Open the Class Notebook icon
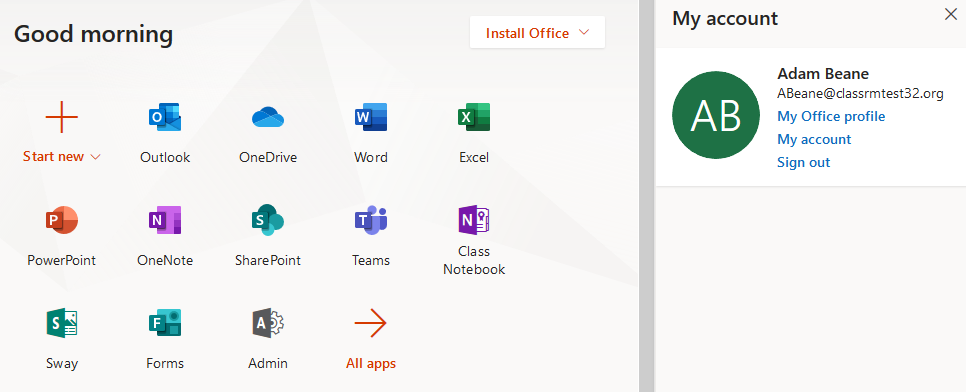 coord(474,220)
